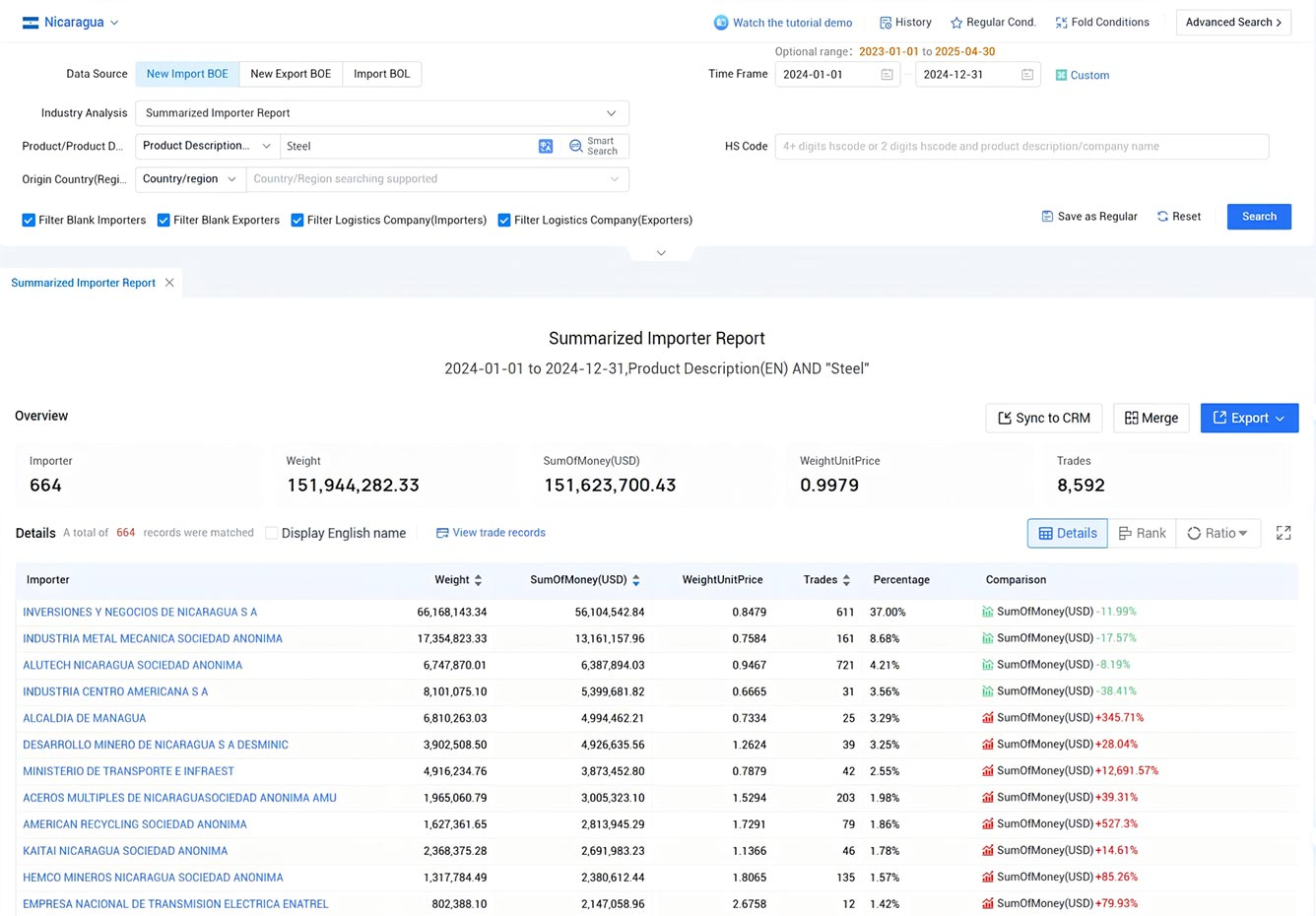The width and height of the screenshot is (1316, 916).
Task: Enable Display English name checkbox
Action: pyautogui.click(x=272, y=533)
